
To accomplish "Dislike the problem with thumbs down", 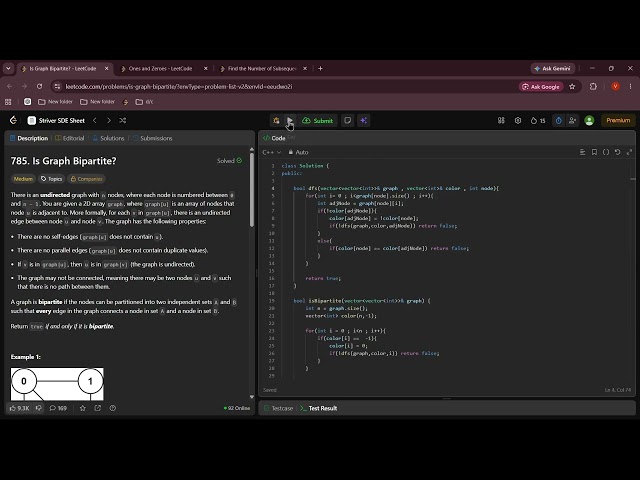I will point(39,408).
